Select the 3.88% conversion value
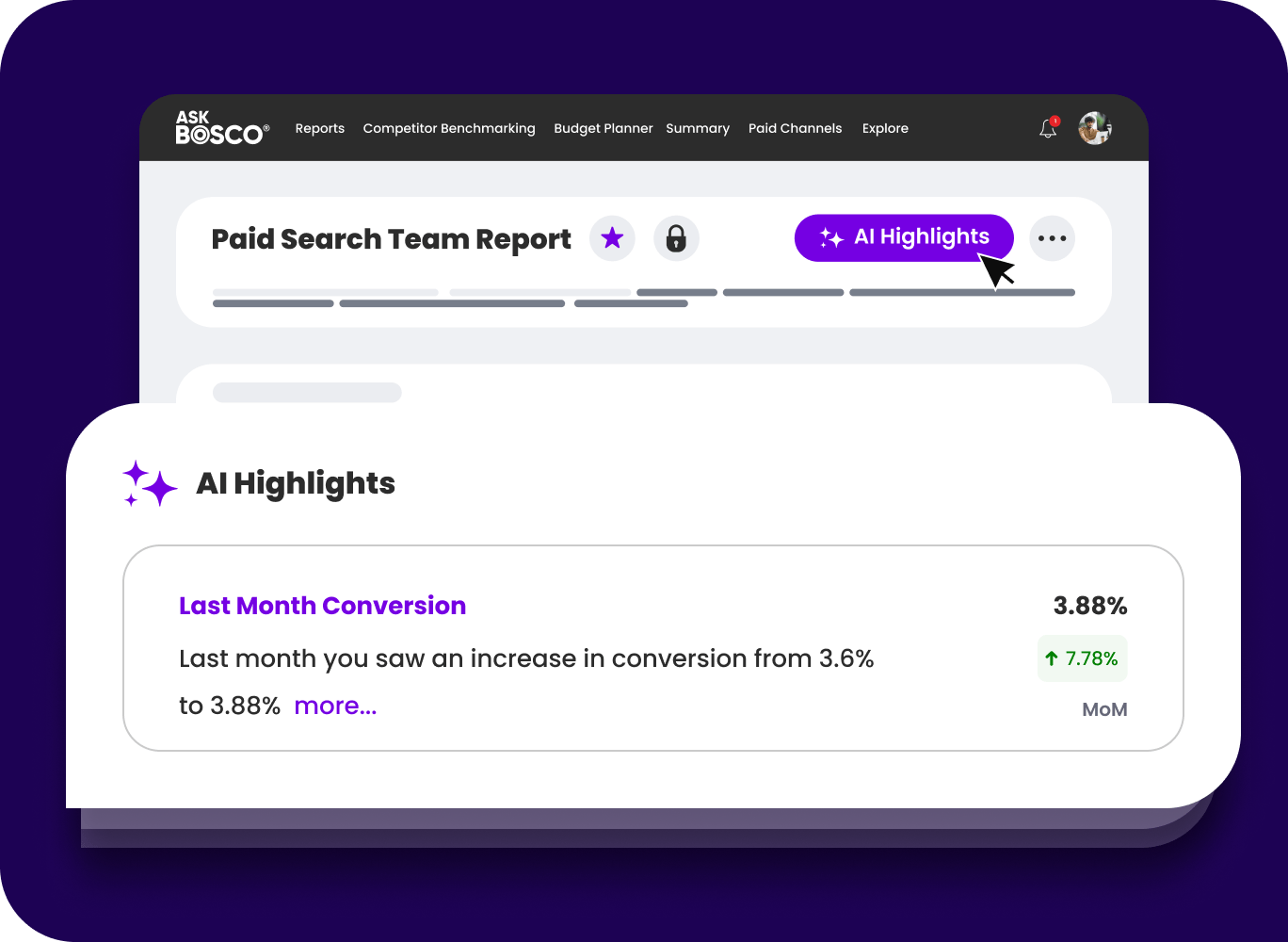Image resolution: width=1288 pixels, height=942 pixels. 1089,606
